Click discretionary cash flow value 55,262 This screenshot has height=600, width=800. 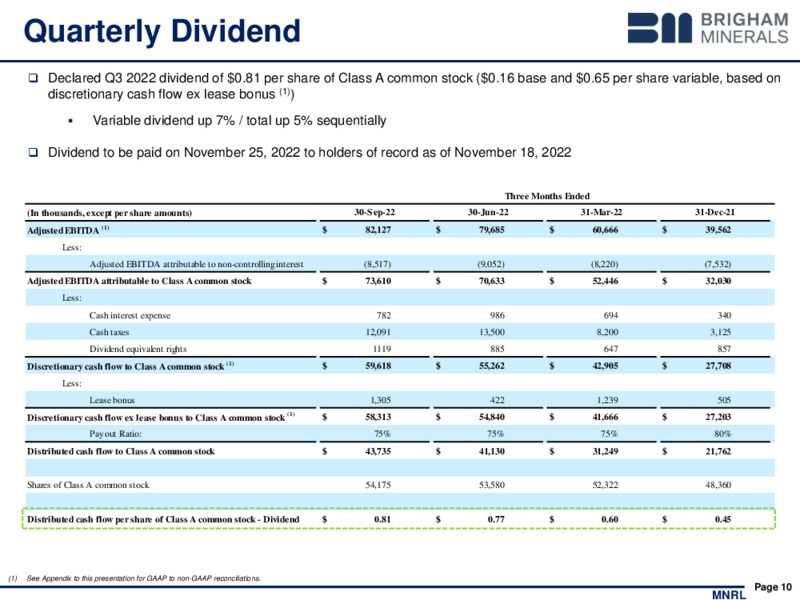tap(491, 366)
